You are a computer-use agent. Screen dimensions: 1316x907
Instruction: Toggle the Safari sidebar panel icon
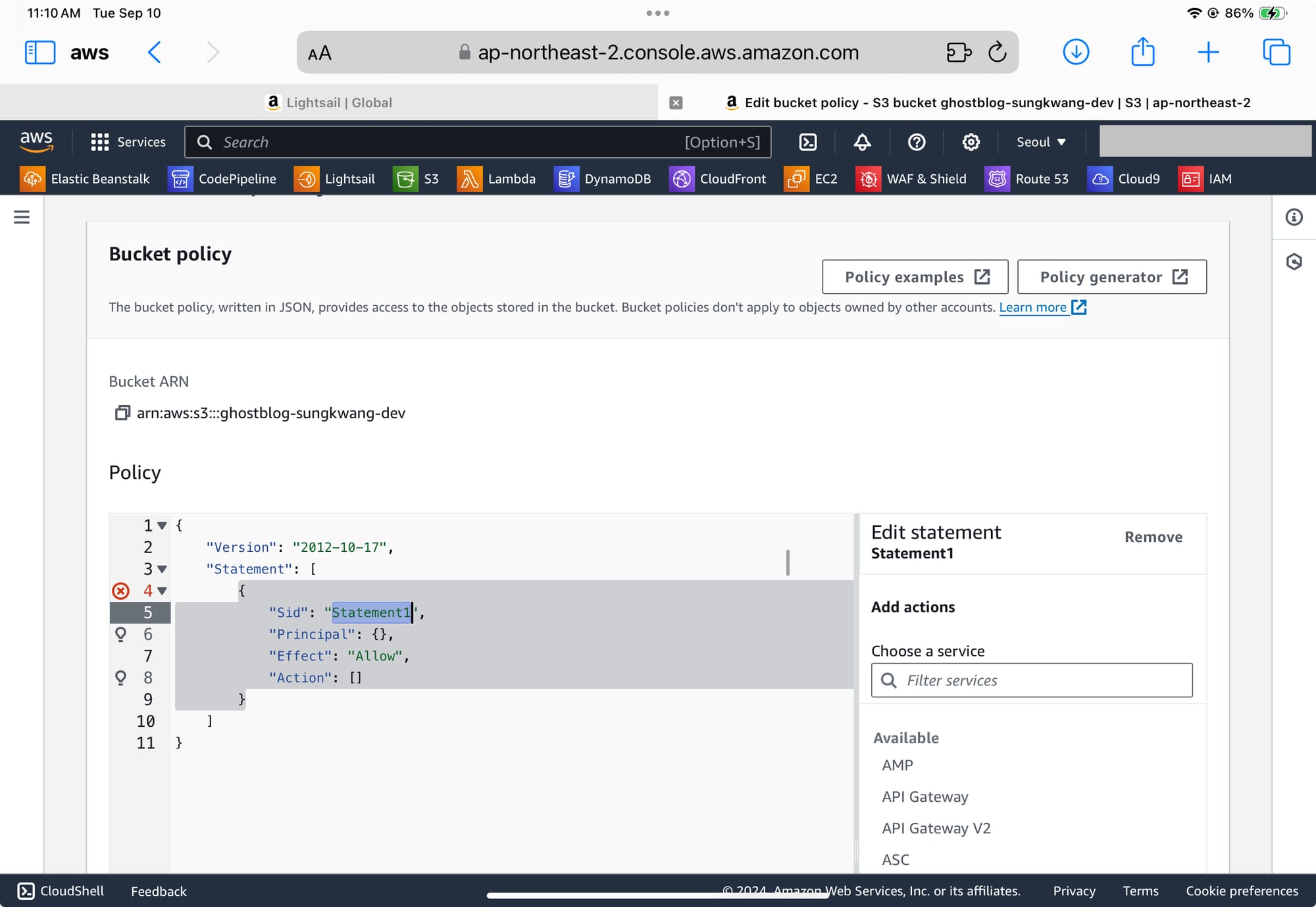(x=39, y=52)
